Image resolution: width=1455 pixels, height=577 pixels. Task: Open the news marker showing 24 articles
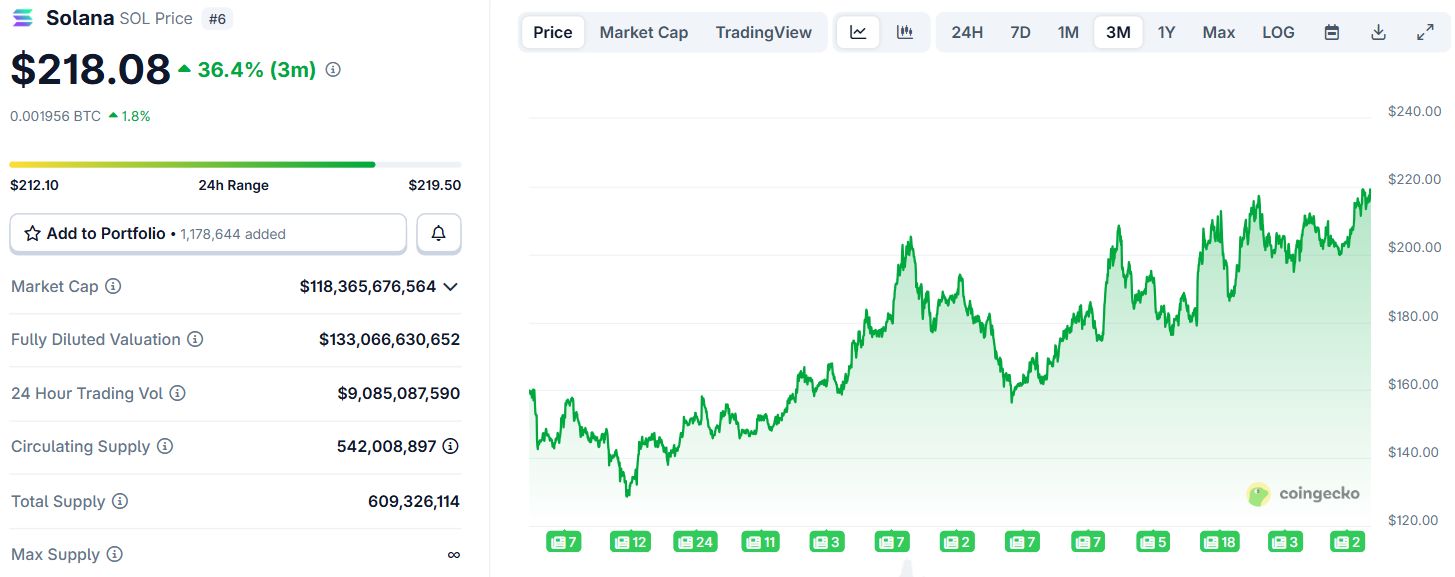tap(695, 541)
